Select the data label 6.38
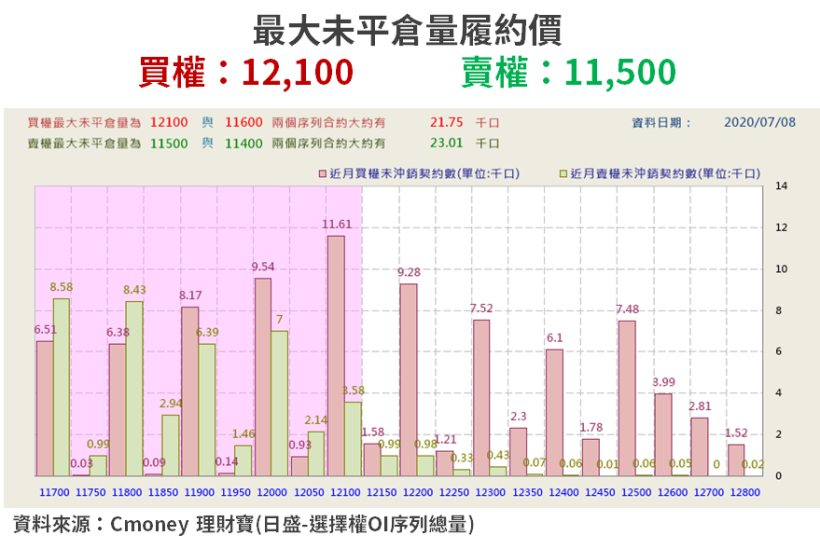The width and height of the screenshot is (820, 549). click(118, 333)
